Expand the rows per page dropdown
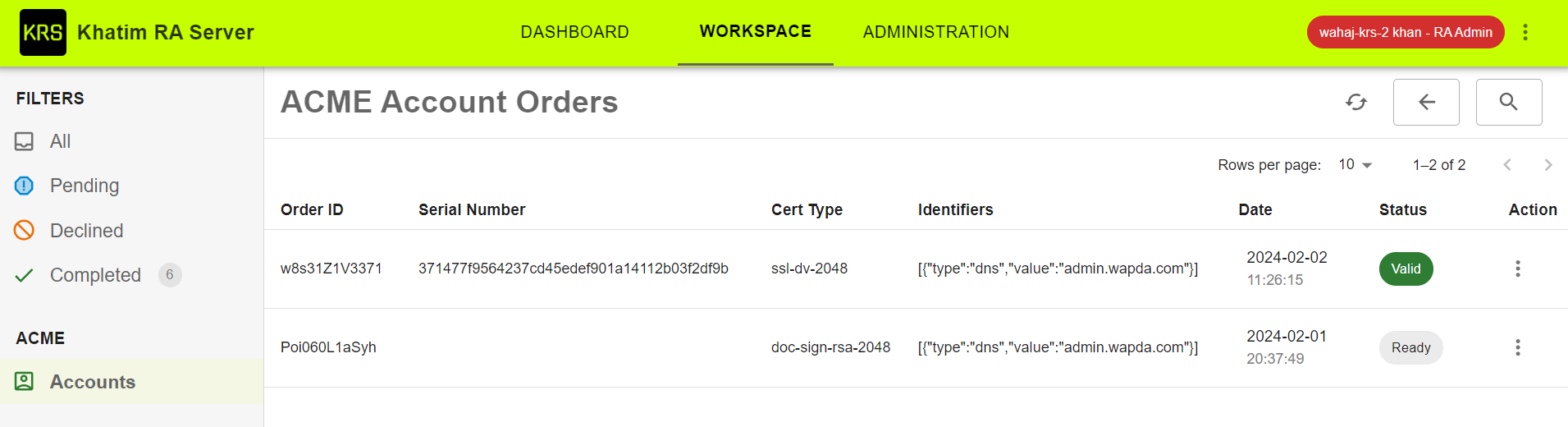Viewport: 1568px width, 427px height. click(1355, 165)
